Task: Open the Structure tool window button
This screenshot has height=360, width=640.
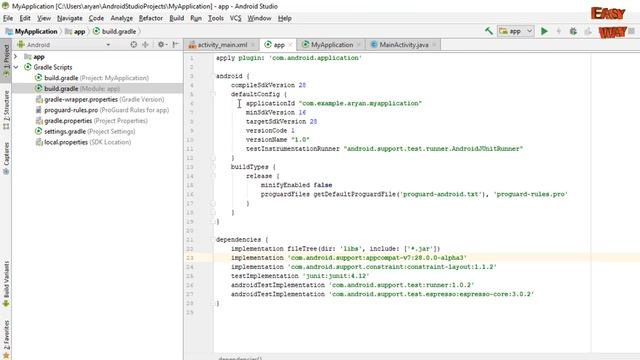Action: click(6, 110)
